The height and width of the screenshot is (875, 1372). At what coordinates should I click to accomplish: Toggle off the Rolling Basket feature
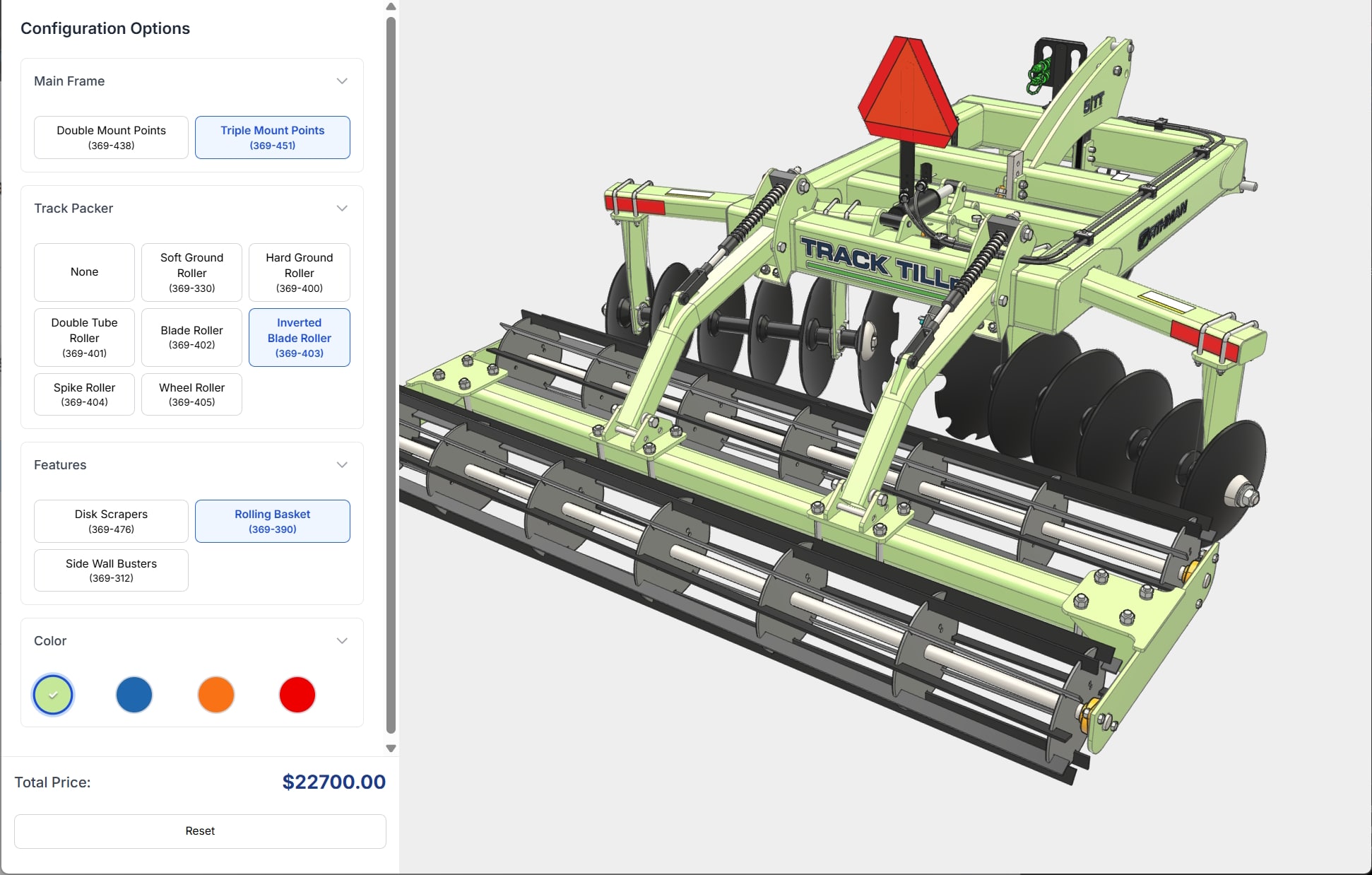point(272,521)
